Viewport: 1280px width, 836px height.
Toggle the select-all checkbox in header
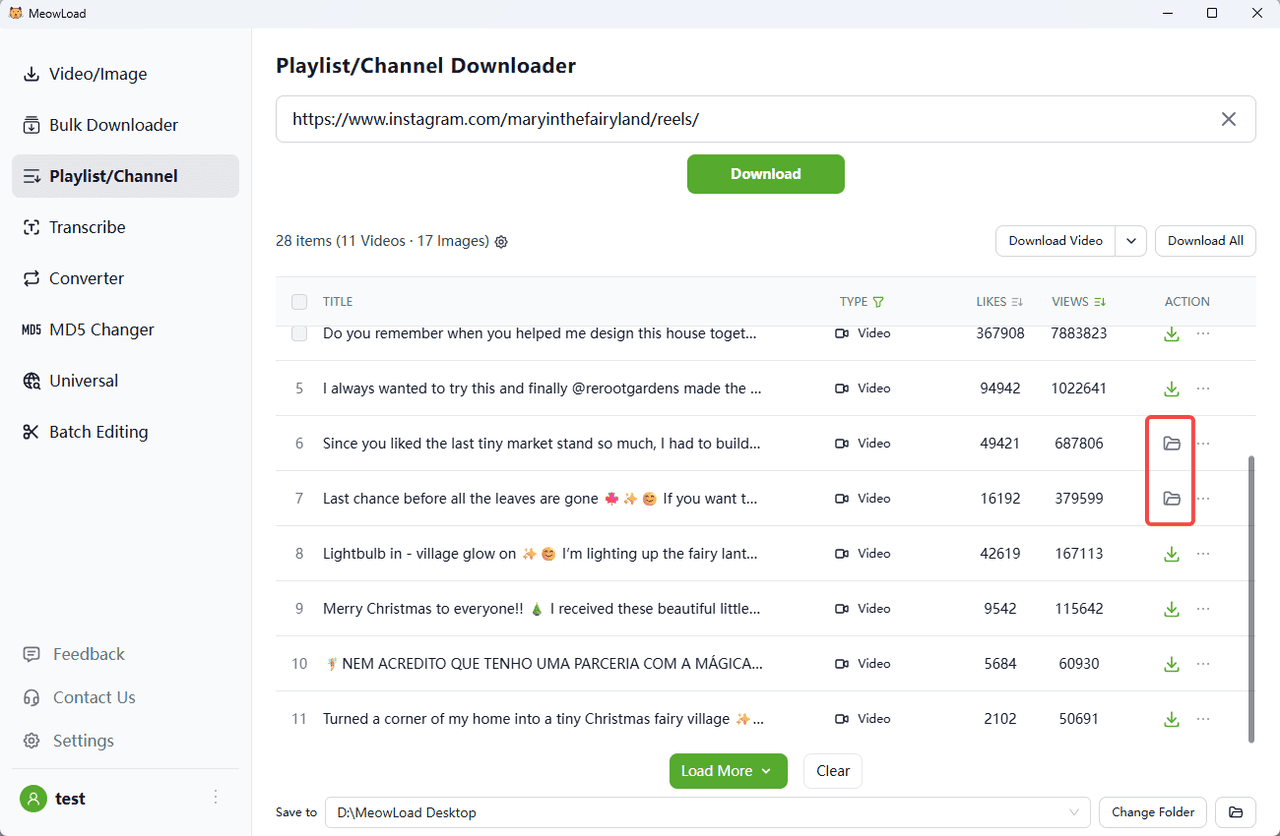pyautogui.click(x=299, y=302)
